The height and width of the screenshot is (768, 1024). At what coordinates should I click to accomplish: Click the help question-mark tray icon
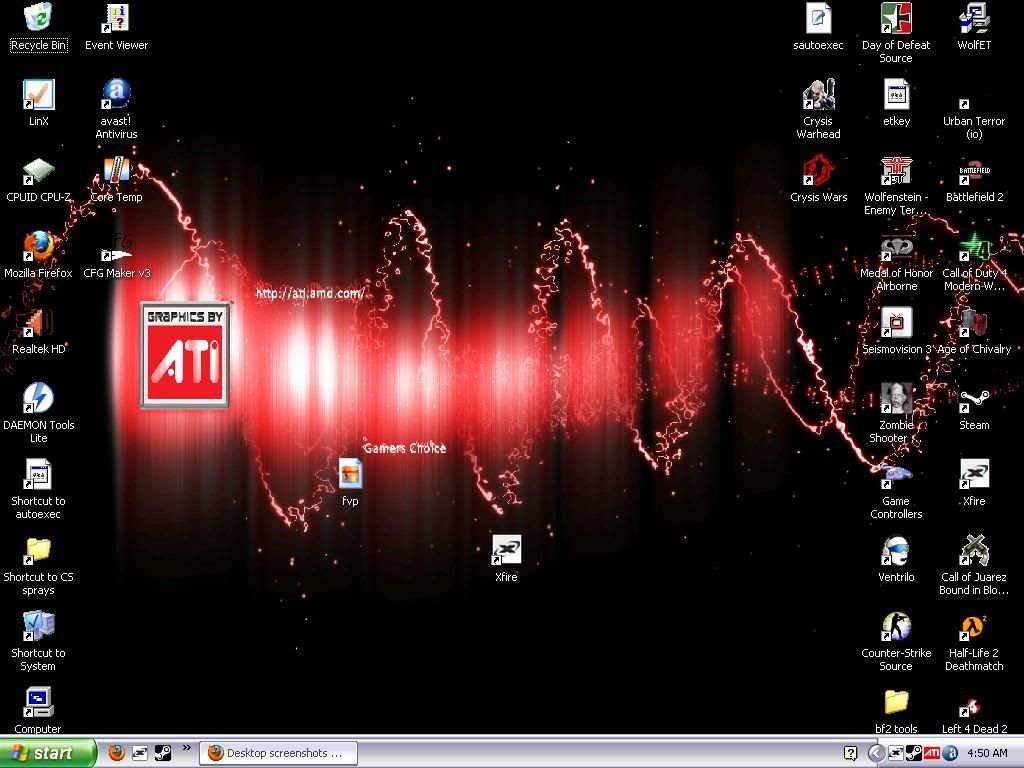tap(850, 754)
